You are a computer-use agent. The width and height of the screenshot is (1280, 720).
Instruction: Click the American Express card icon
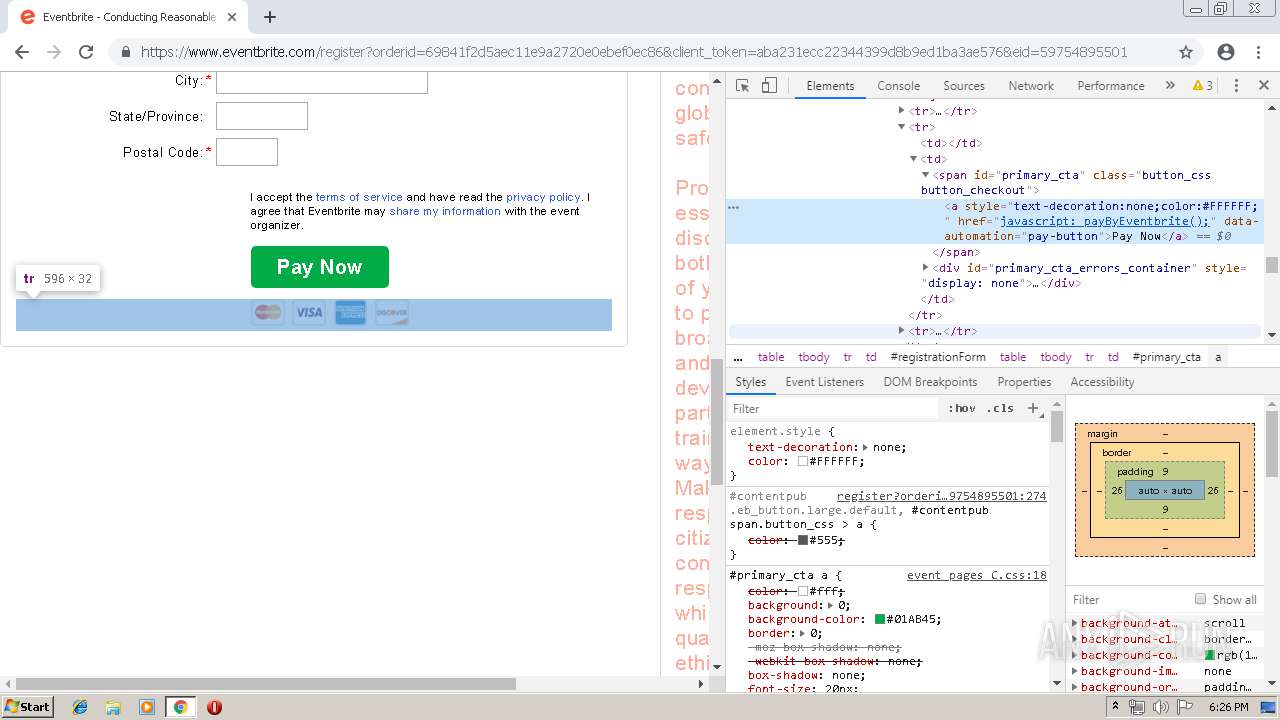350,313
